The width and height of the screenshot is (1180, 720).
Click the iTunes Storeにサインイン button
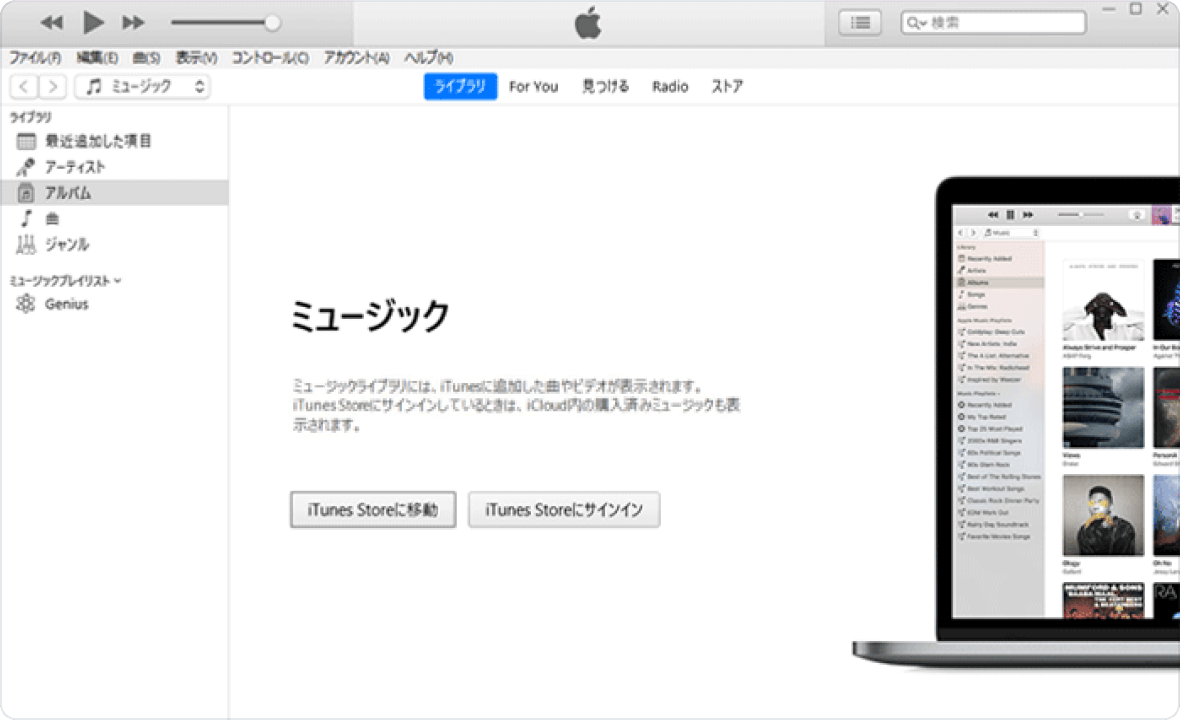click(x=564, y=510)
